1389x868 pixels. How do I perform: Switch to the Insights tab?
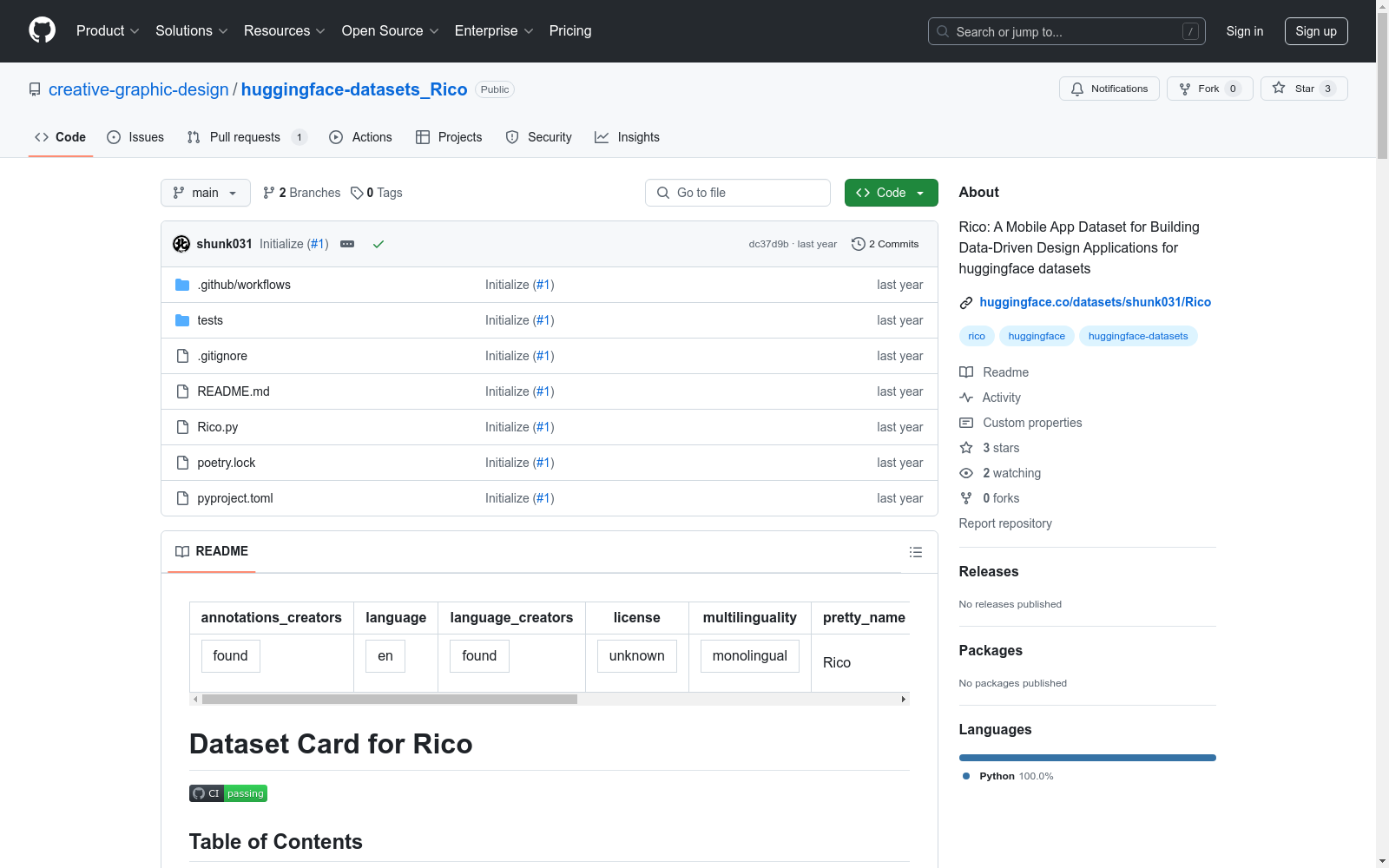[x=628, y=137]
